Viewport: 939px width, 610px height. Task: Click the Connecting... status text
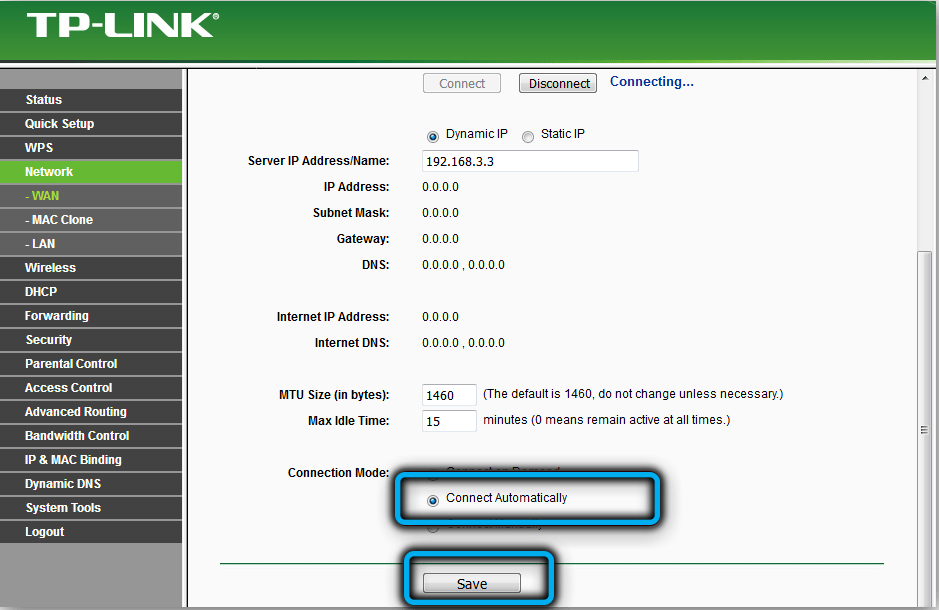(652, 82)
